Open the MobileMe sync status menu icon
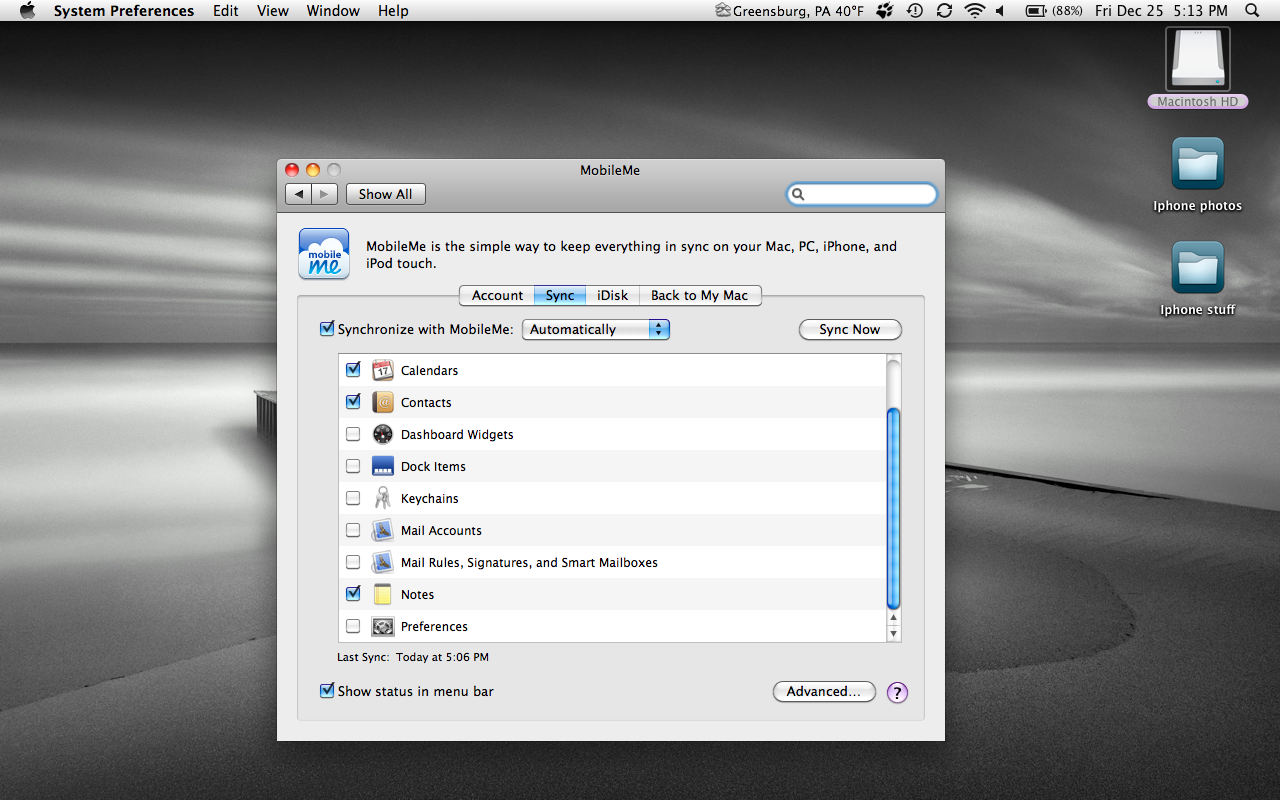Screen dimensions: 1280x800 (944, 11)
